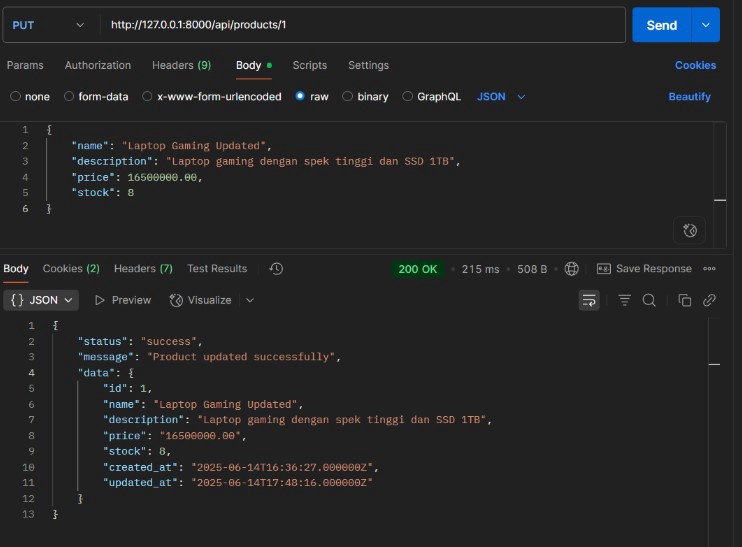
Task: Expand the Send button arrow dropdown
Action: [x=706, y=25]
